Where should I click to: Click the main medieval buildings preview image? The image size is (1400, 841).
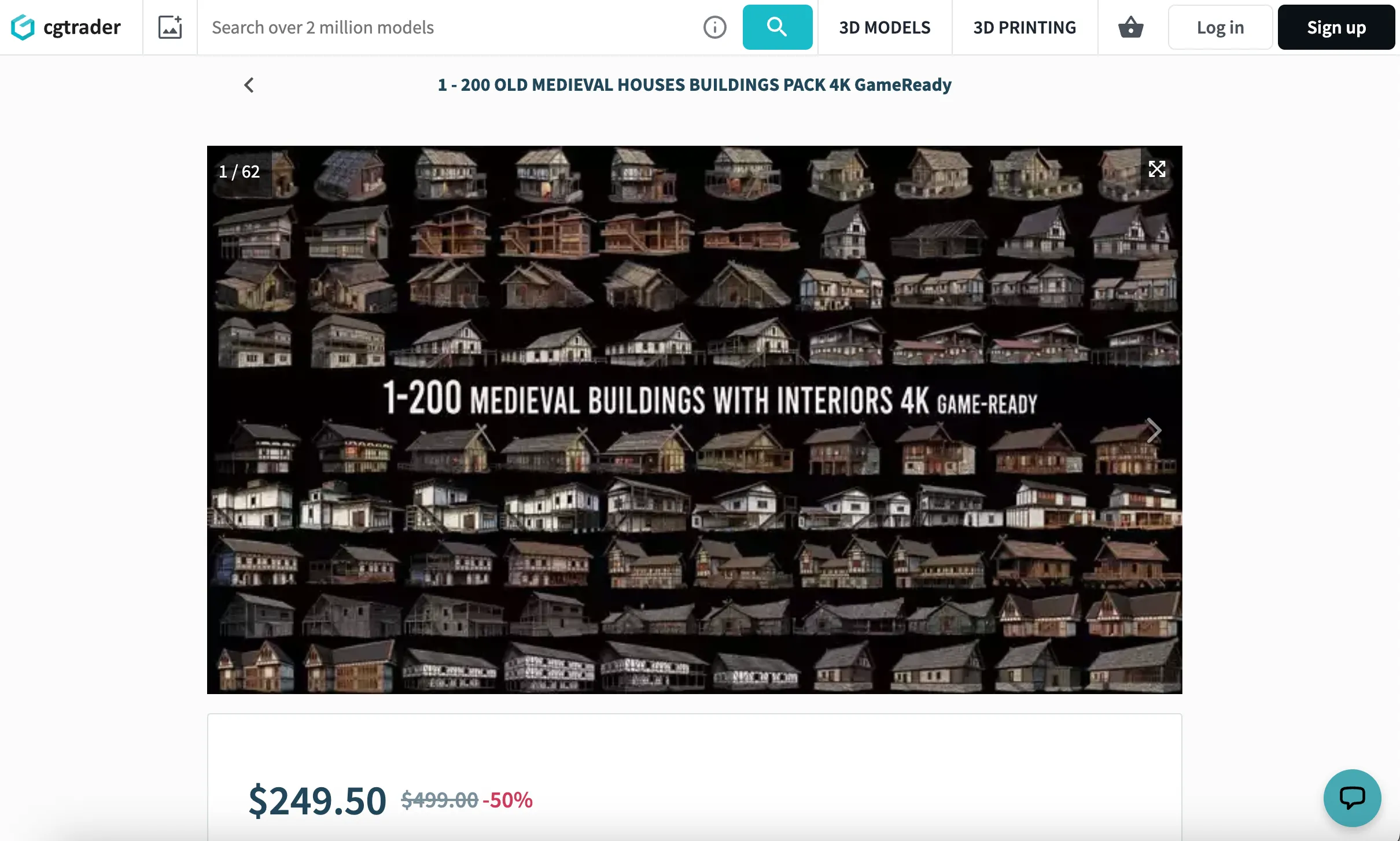[694, 420]
